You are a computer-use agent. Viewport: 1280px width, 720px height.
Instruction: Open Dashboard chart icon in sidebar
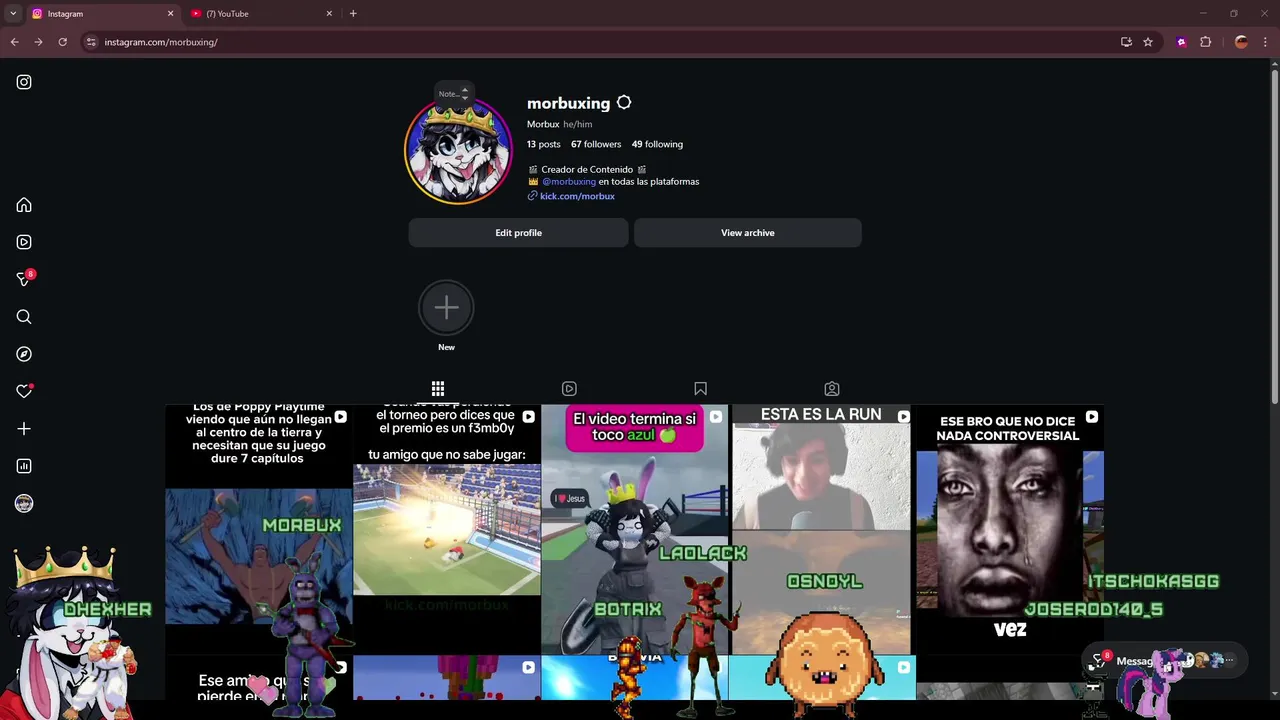tap(24, 466)
